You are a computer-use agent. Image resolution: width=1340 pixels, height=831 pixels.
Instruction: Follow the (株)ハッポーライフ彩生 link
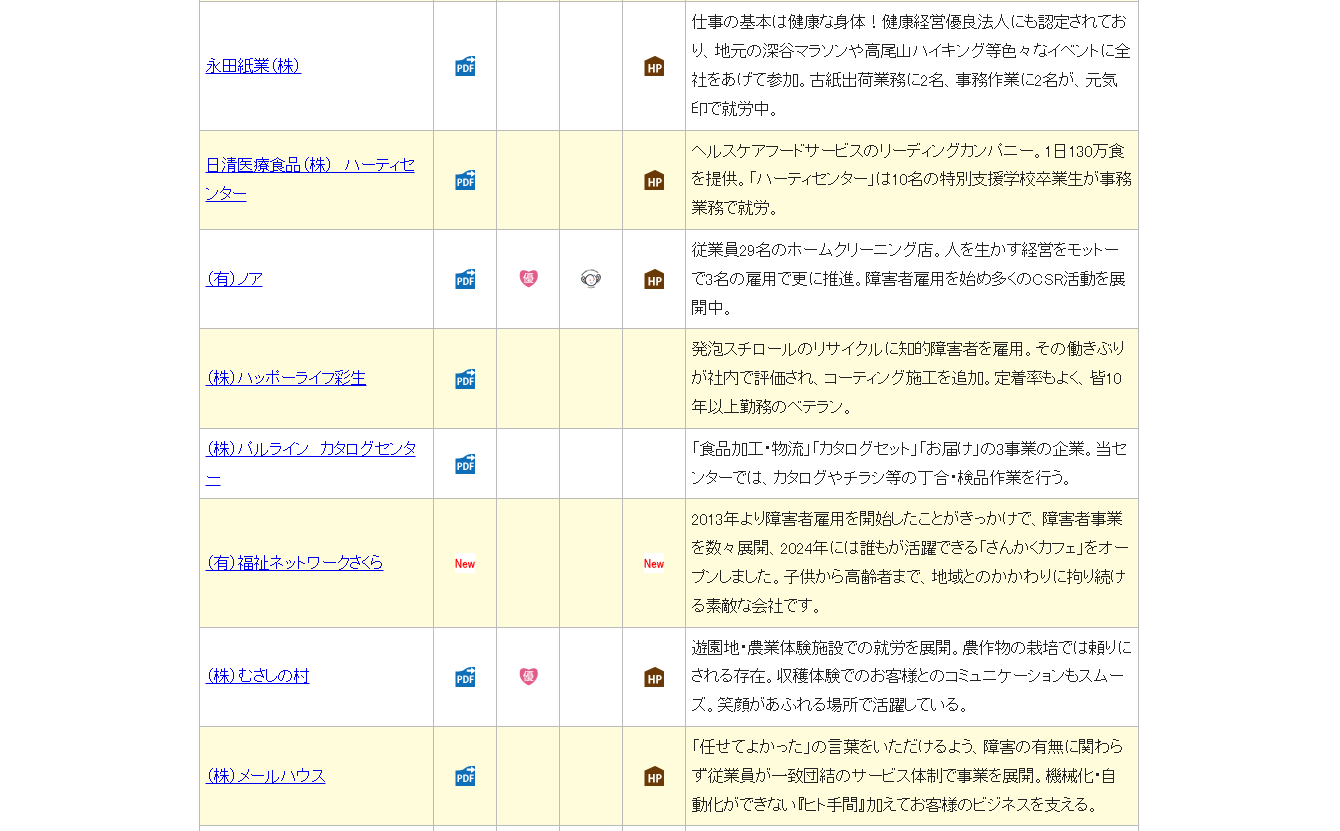coord(286,378)
